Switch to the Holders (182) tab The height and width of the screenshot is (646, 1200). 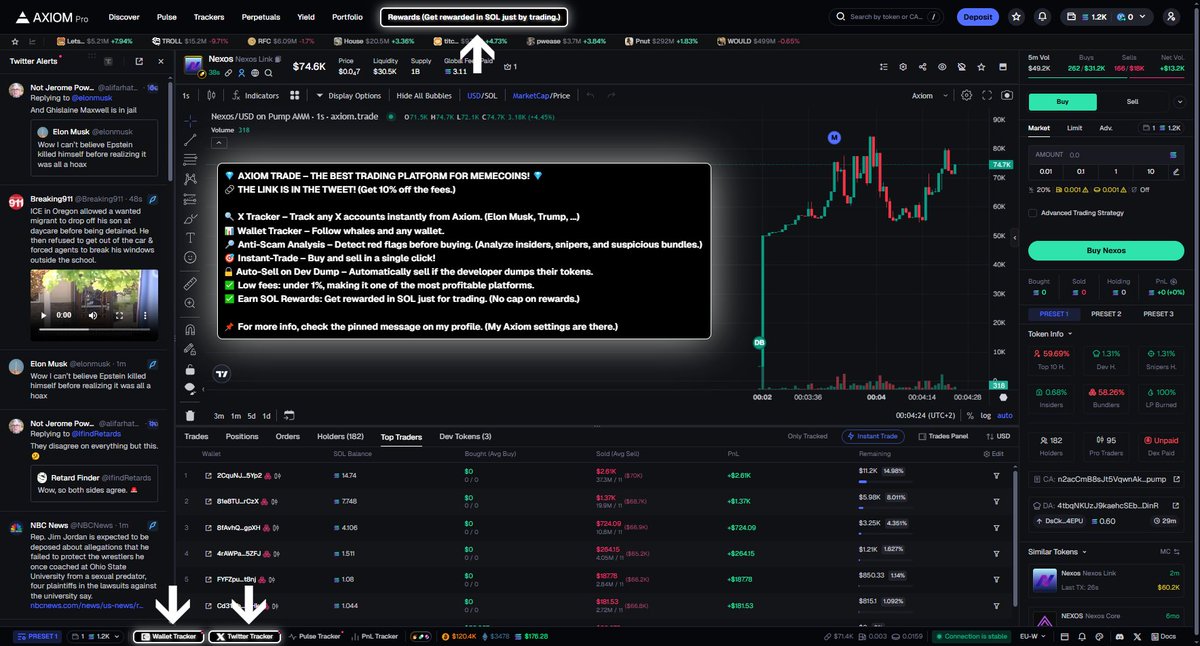[x=340, y=437]
